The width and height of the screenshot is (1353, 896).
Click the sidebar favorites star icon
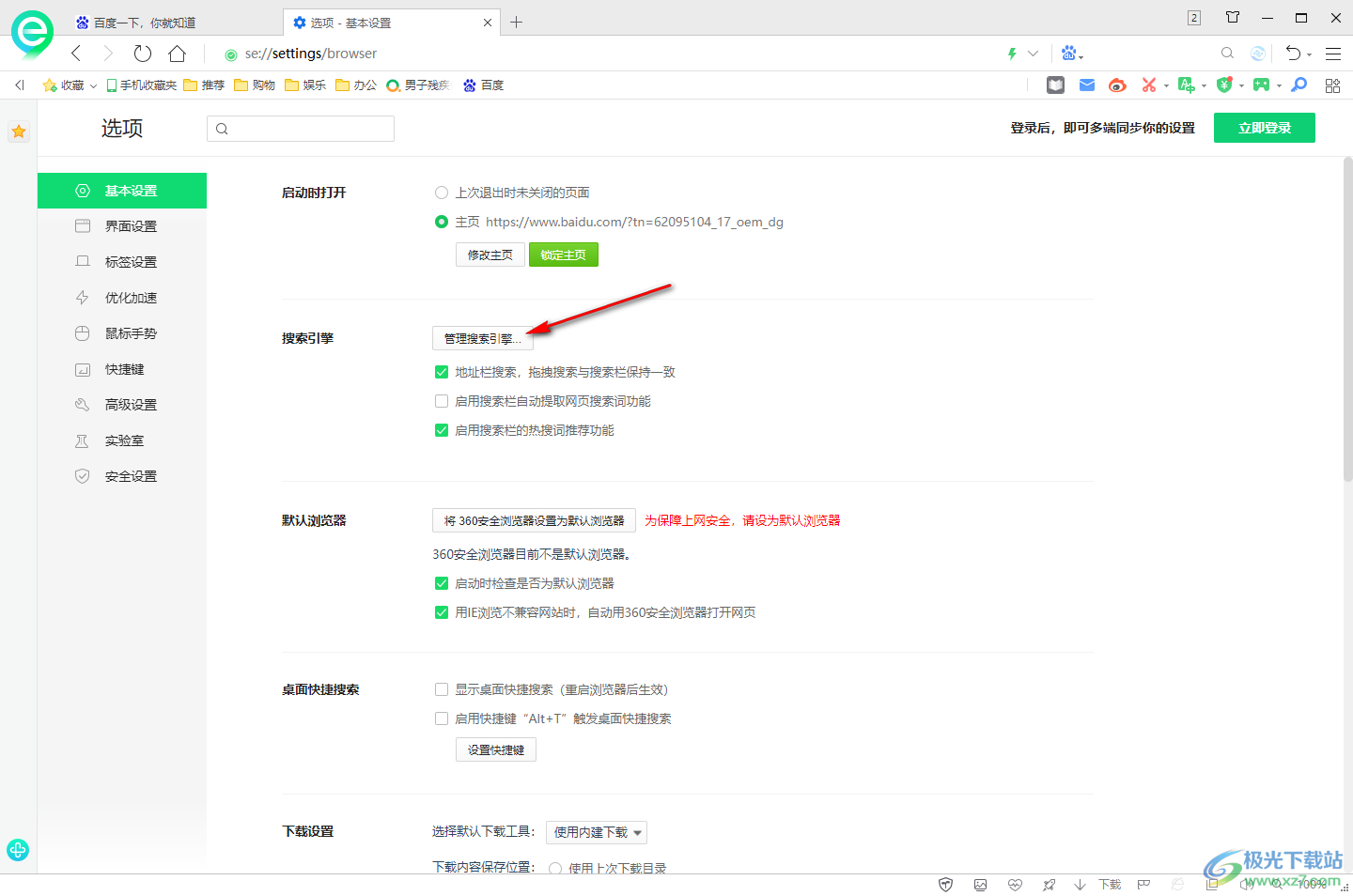(x=19, y=131)
